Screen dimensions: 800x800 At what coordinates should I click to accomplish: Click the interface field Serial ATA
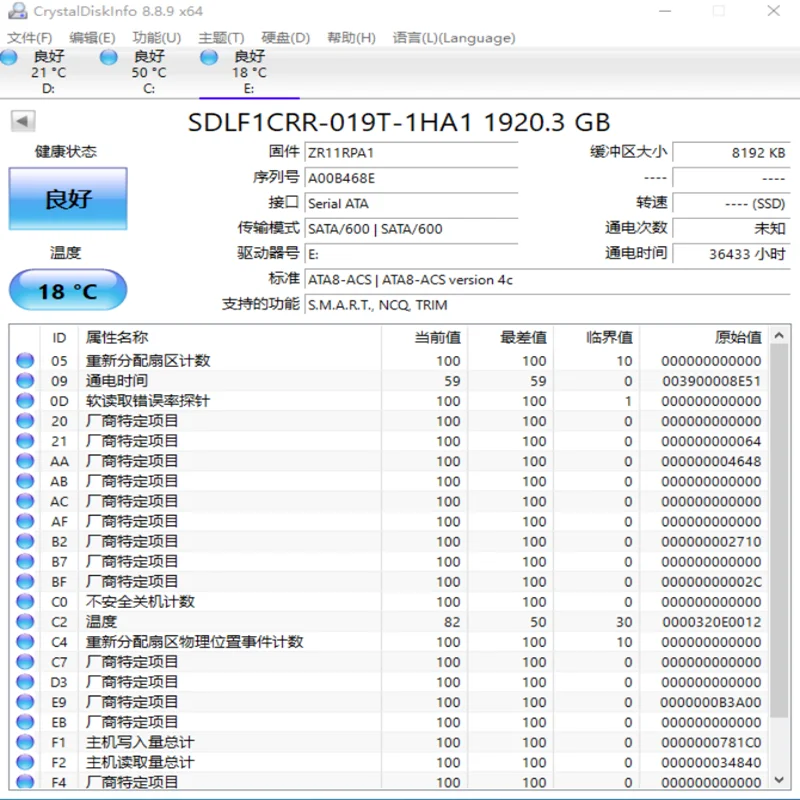pos(411,204)
